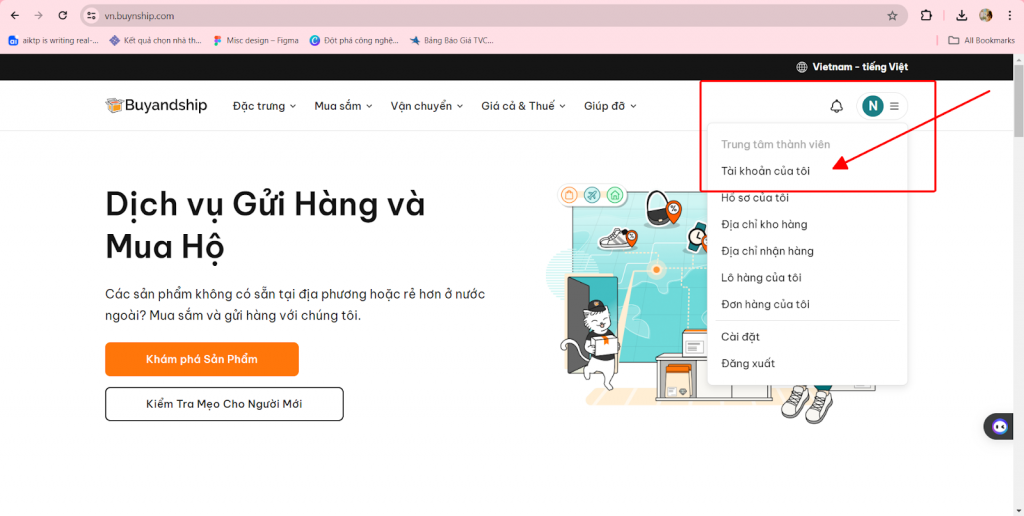Open the Chrome profile avatar
Viewport: 1024px width, 516px height.
985,16
